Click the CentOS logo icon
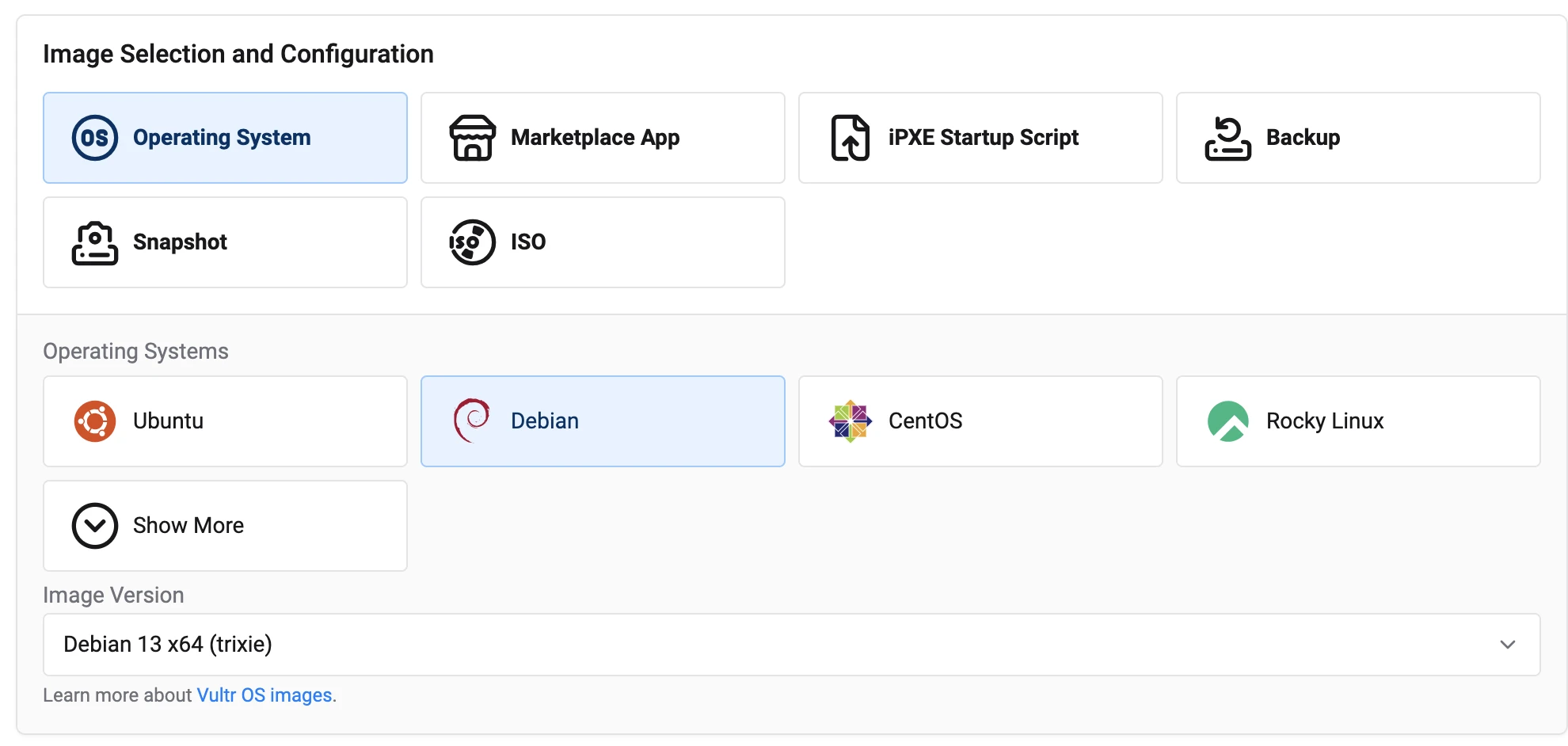The width and height of the screenshot is (1568, 746). [851, 421]
